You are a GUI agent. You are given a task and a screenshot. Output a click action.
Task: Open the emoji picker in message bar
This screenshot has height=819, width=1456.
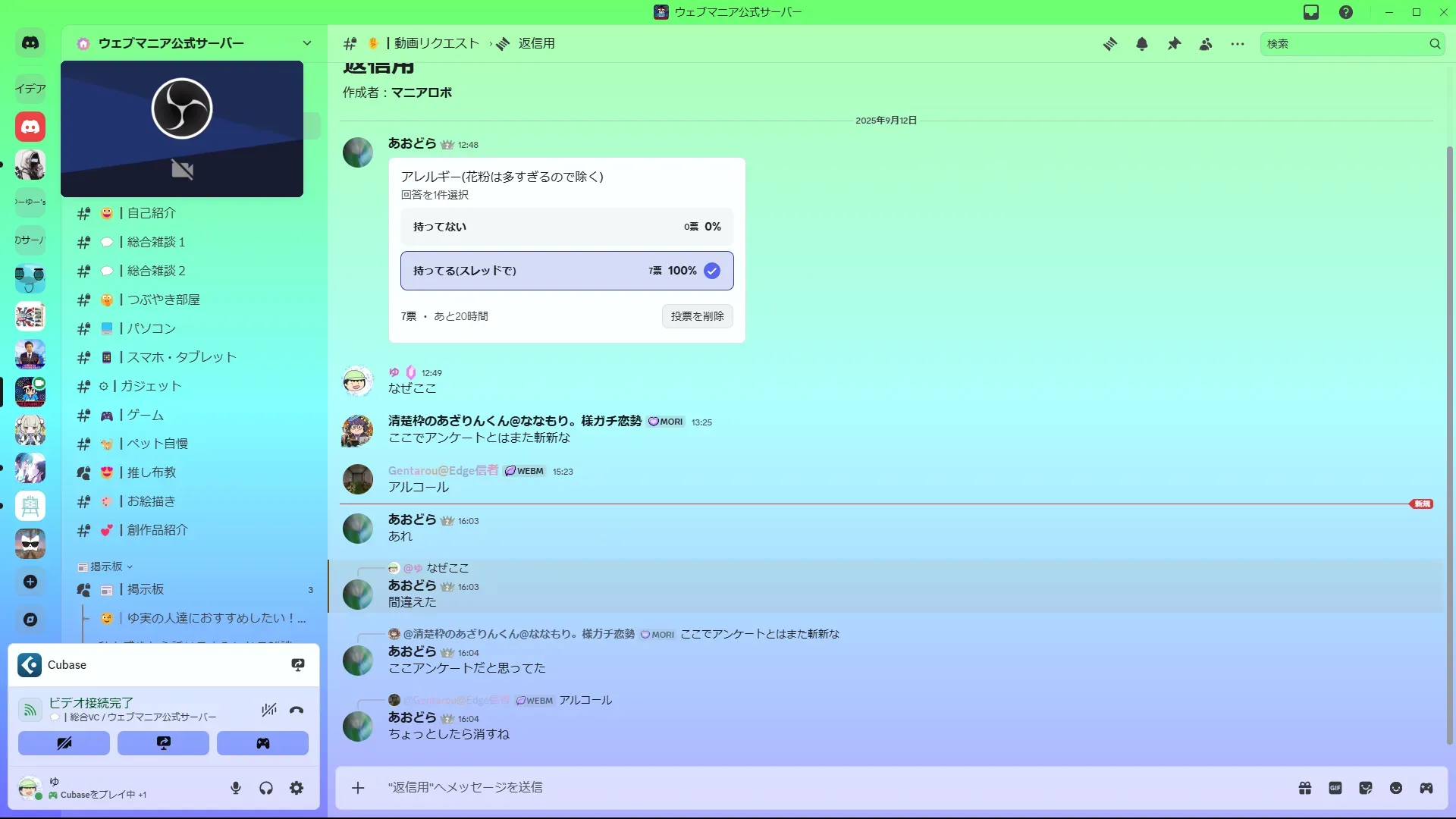pos(1396,788)
